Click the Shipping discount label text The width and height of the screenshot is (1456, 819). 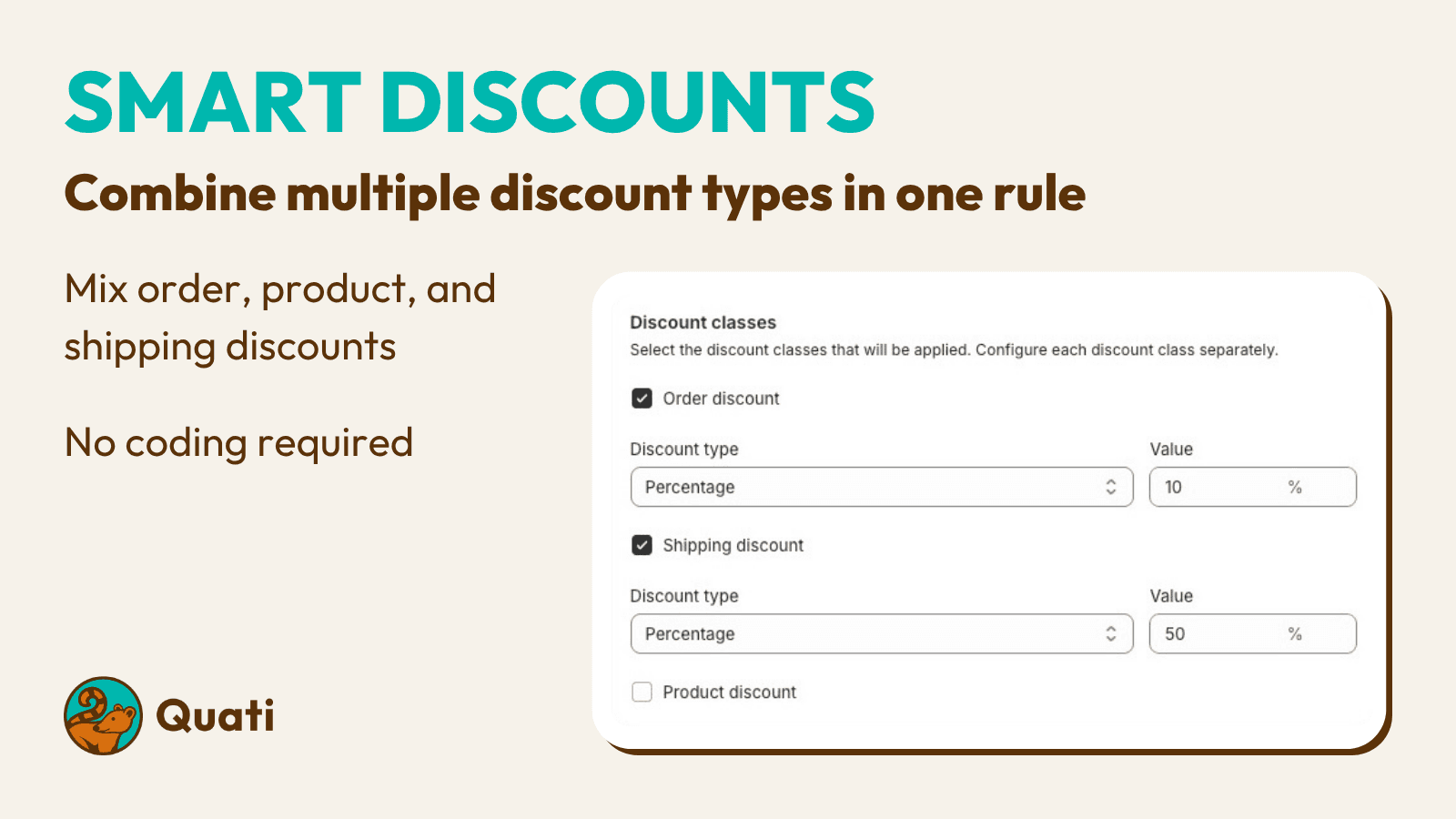[x=733, y=544]
